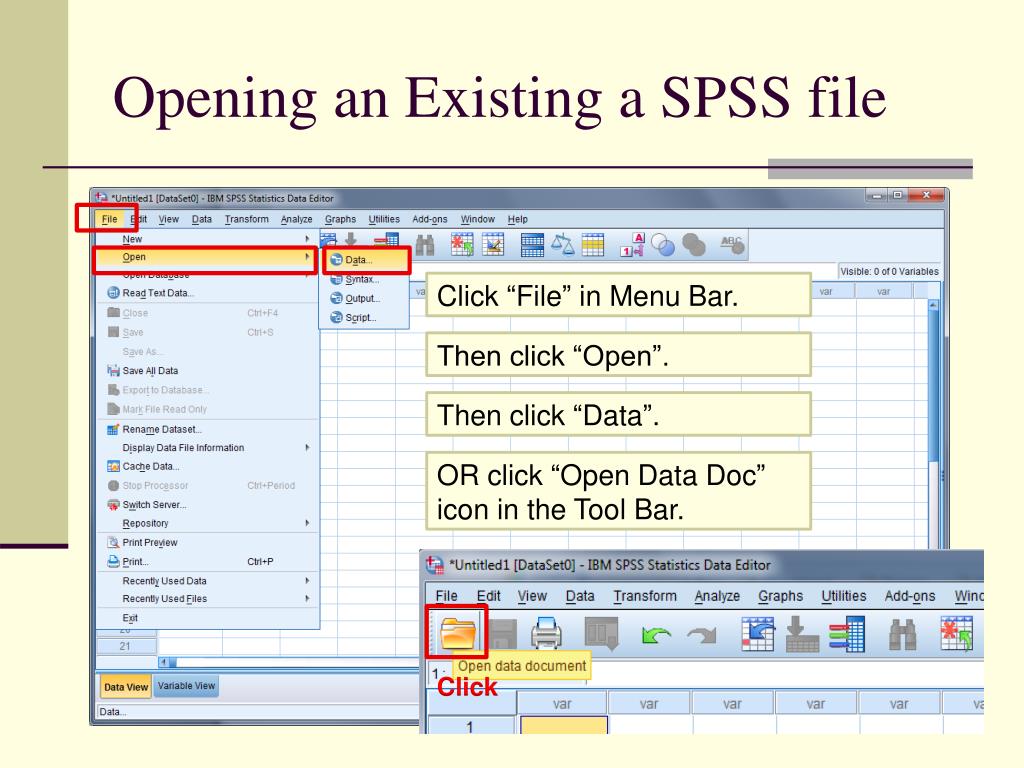The height and width of the screenshot is (768, 1024).
Task: Open Recall recently used dialogs icon in inset toolbar
Action: [x=601, y=633]
